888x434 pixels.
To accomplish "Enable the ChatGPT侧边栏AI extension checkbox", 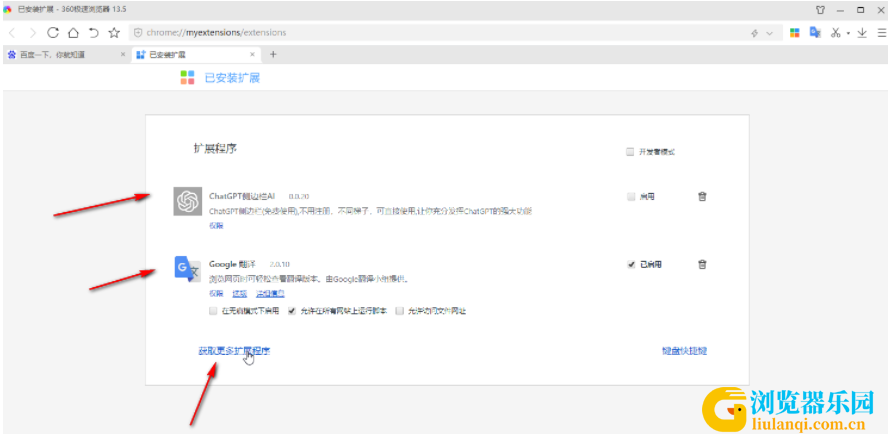I will 630,197.
